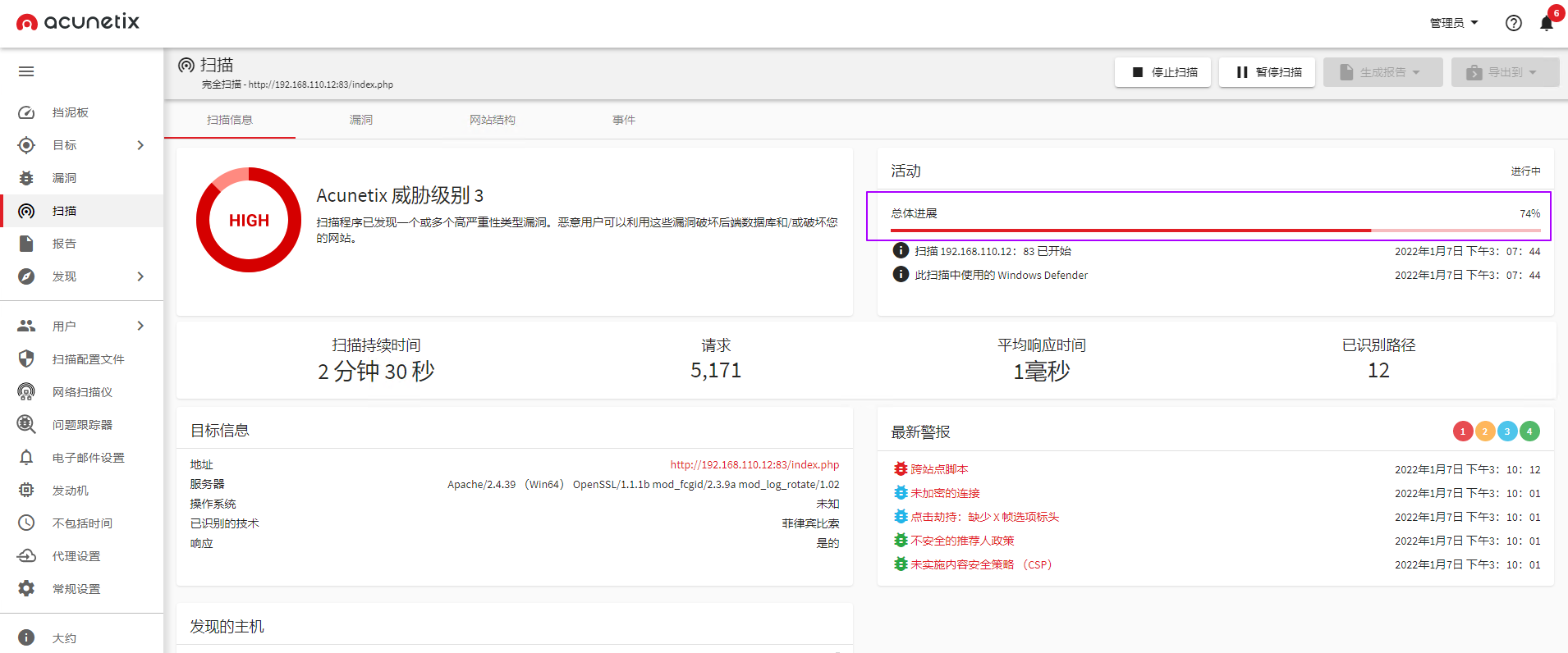Click the Apache/2.4.39 server info text
The image size is (1568, 653).
pyautogui.click(x=644, y=484)
